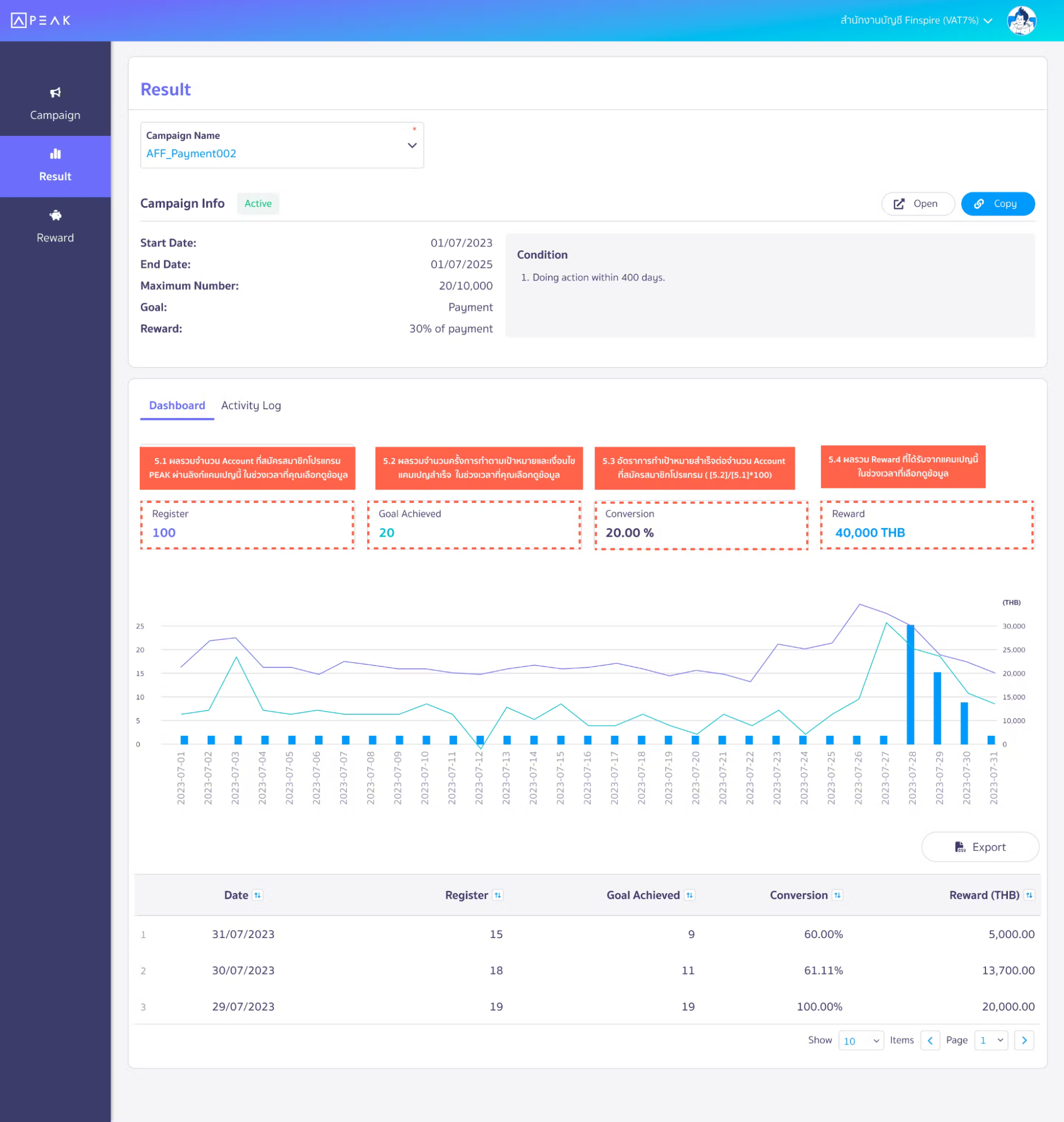1064x1122 pixels.
Task: Click the bar at 2023-07-29
Action: 937,708
